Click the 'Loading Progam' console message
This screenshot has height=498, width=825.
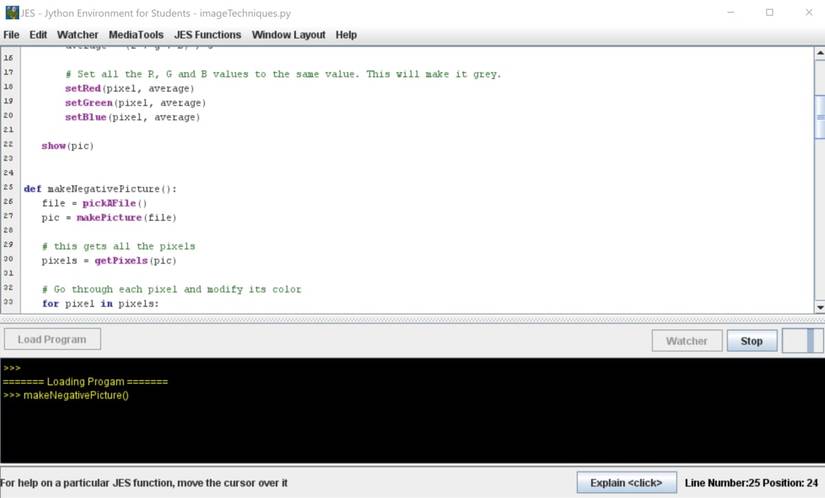coord(85,382)
